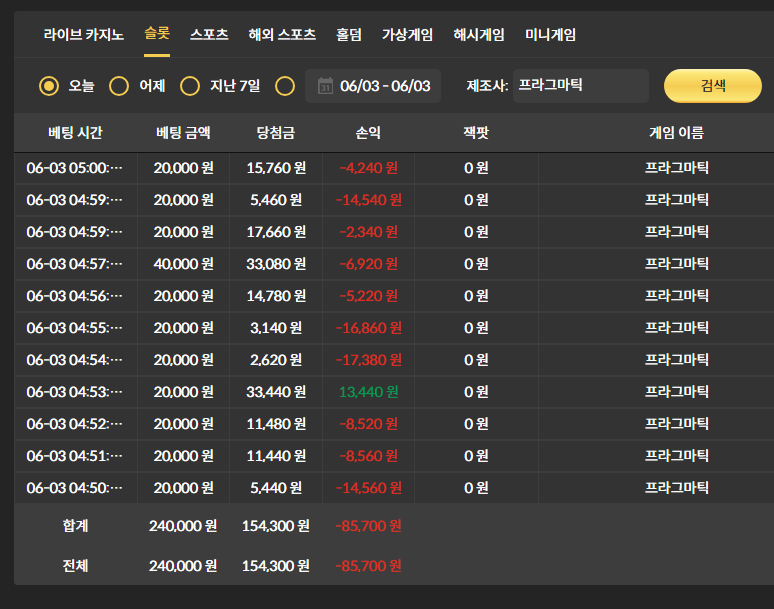Click the 33,440 원 winnings cell
Screen dimensions: 774x609
(276, 392)
